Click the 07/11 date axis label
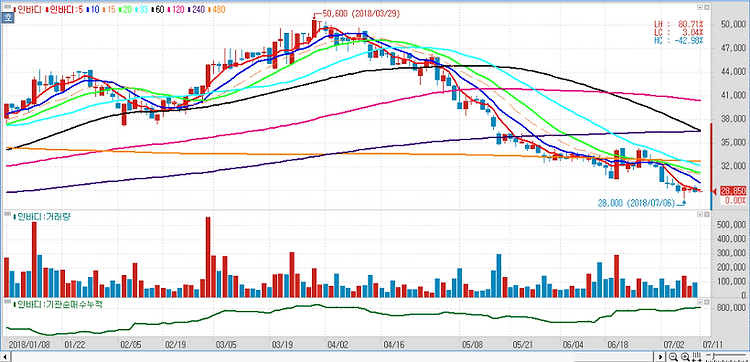 pyautogui.click(x=712, y=344)
